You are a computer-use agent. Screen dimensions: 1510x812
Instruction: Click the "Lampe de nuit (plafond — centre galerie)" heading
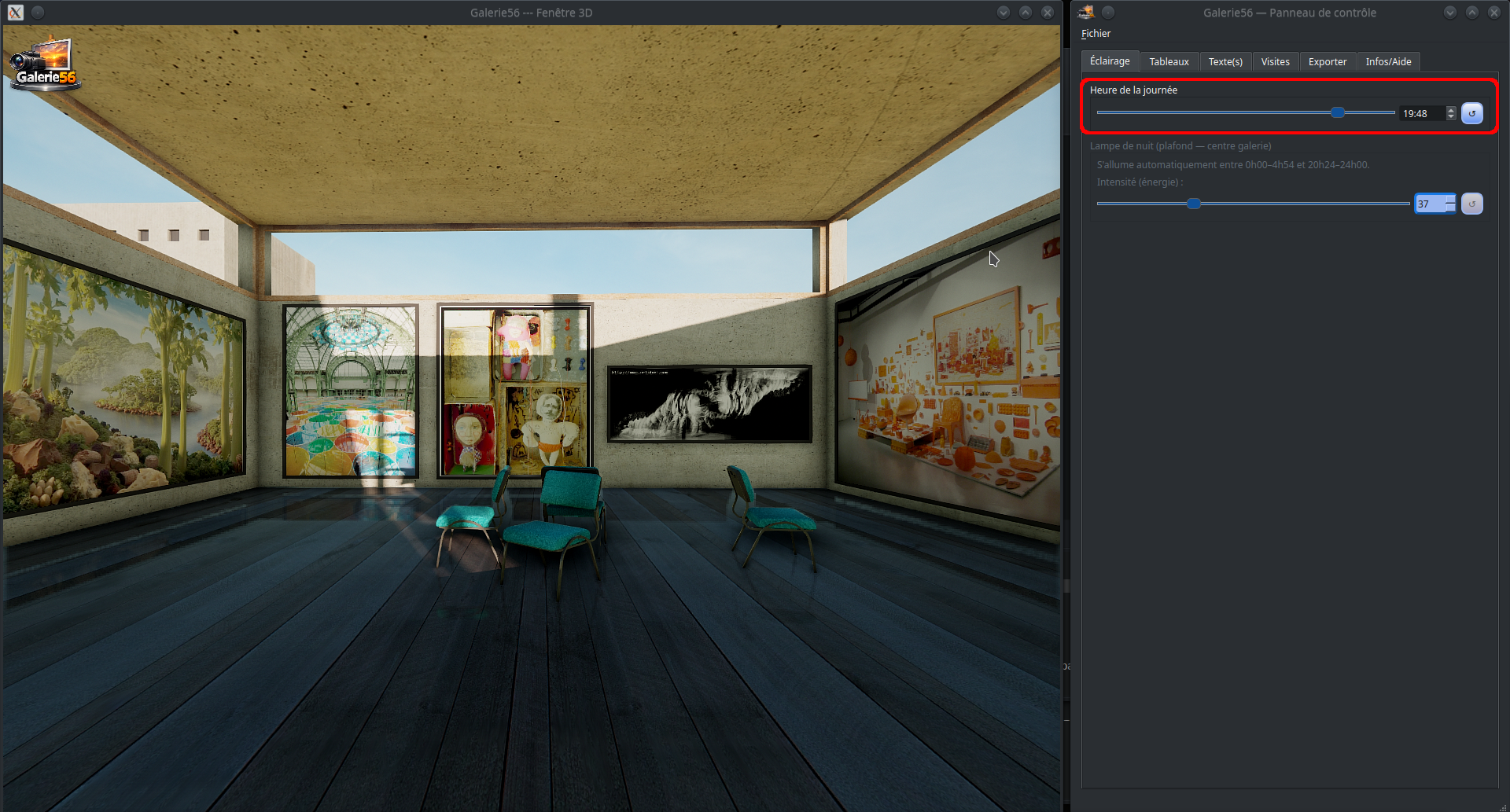(x=1180, y=146)
